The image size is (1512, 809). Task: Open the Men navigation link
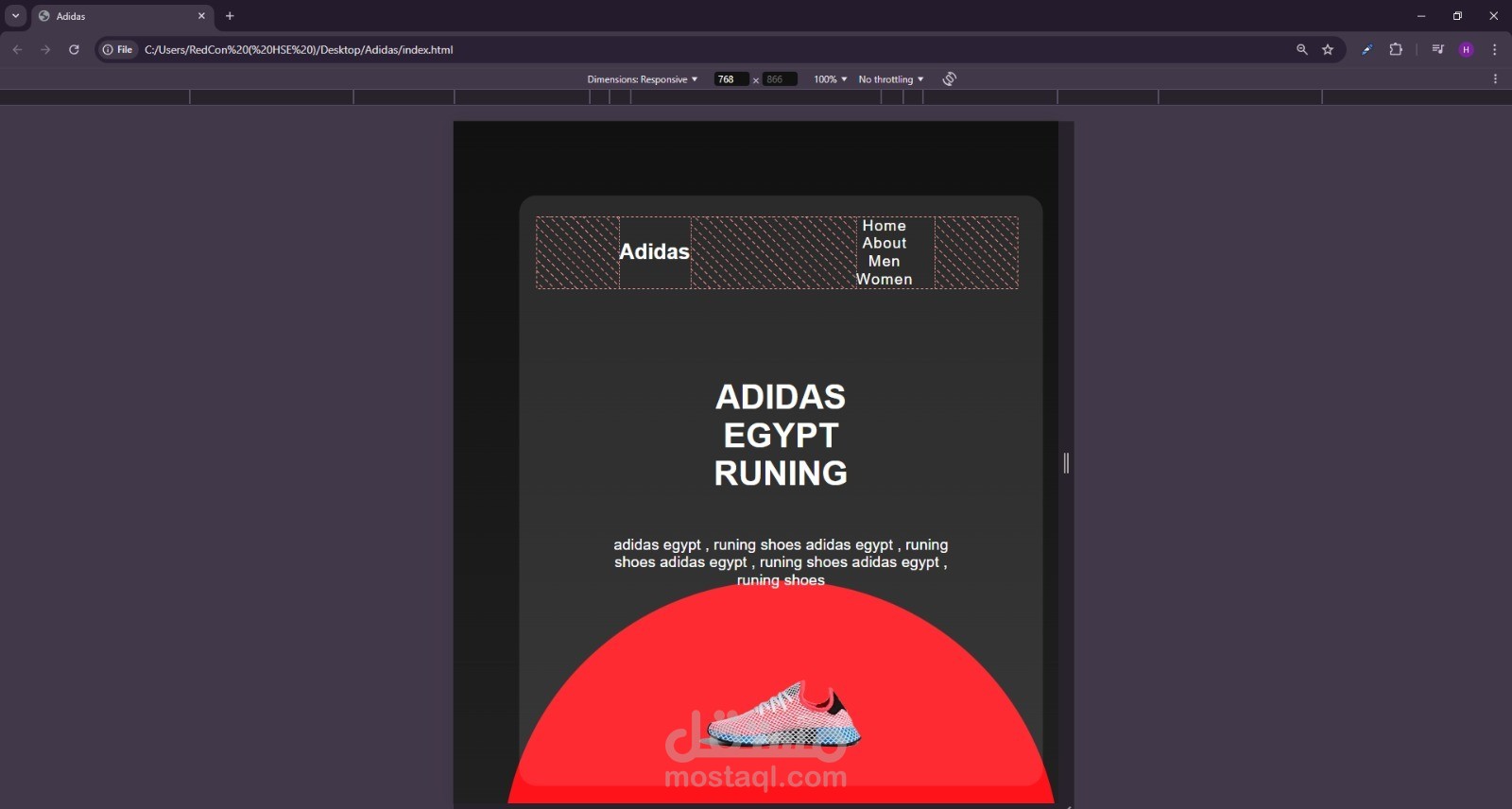point(885,262)
